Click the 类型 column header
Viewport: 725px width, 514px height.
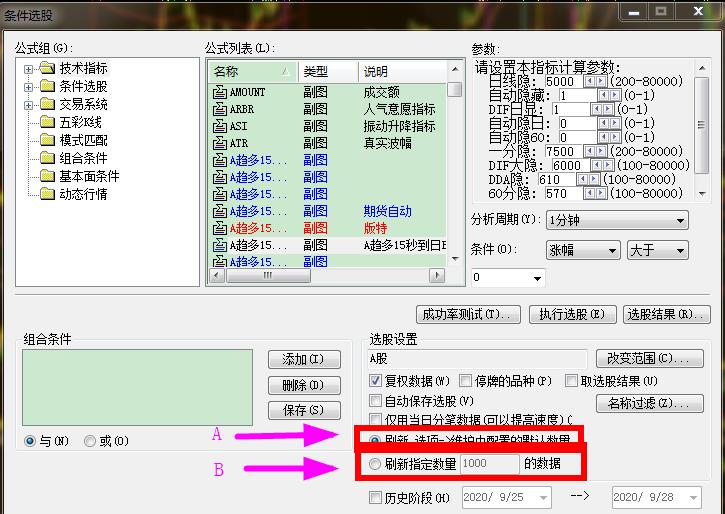point(326,72)
